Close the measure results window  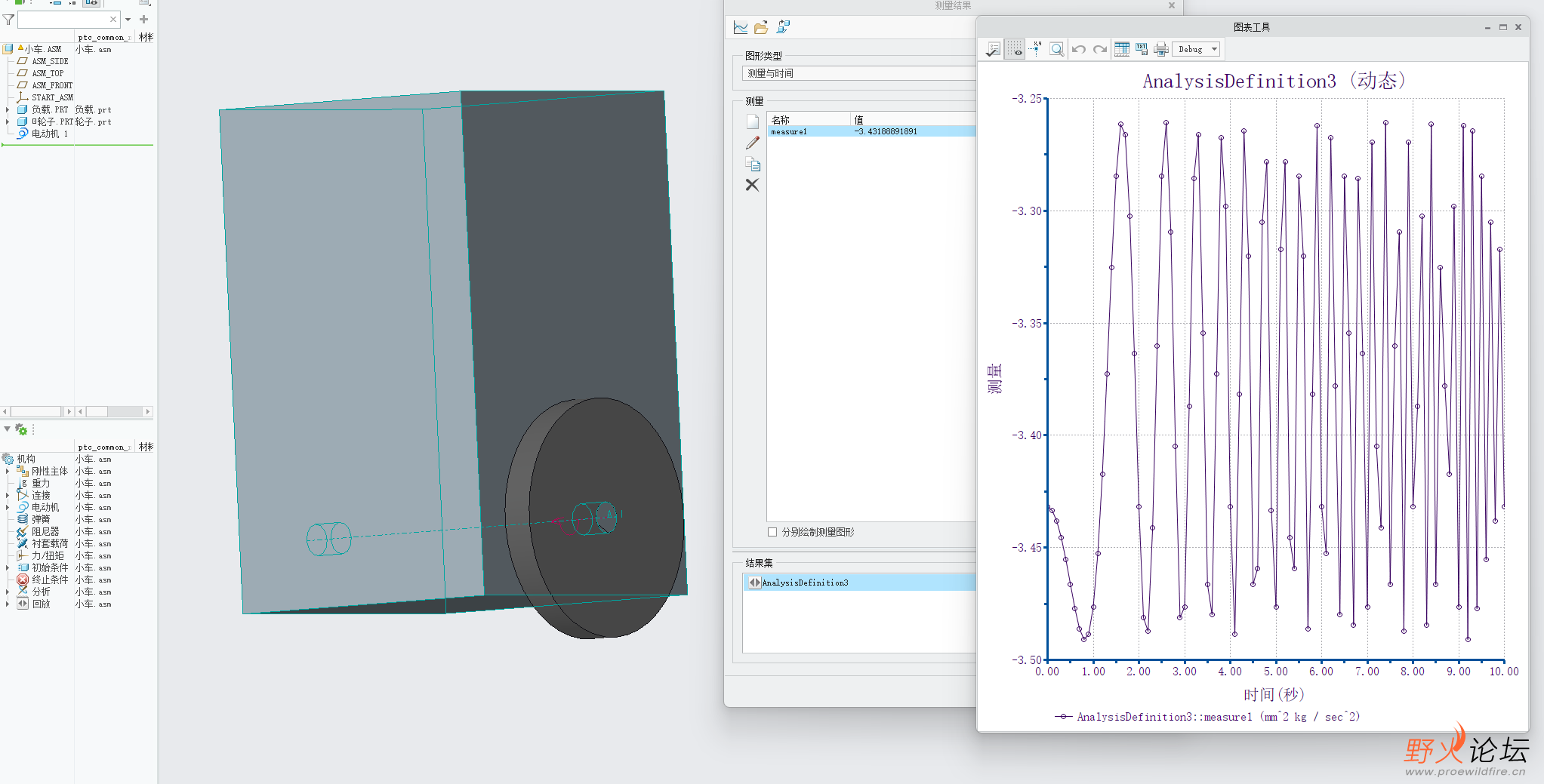tap(1172, 5)
